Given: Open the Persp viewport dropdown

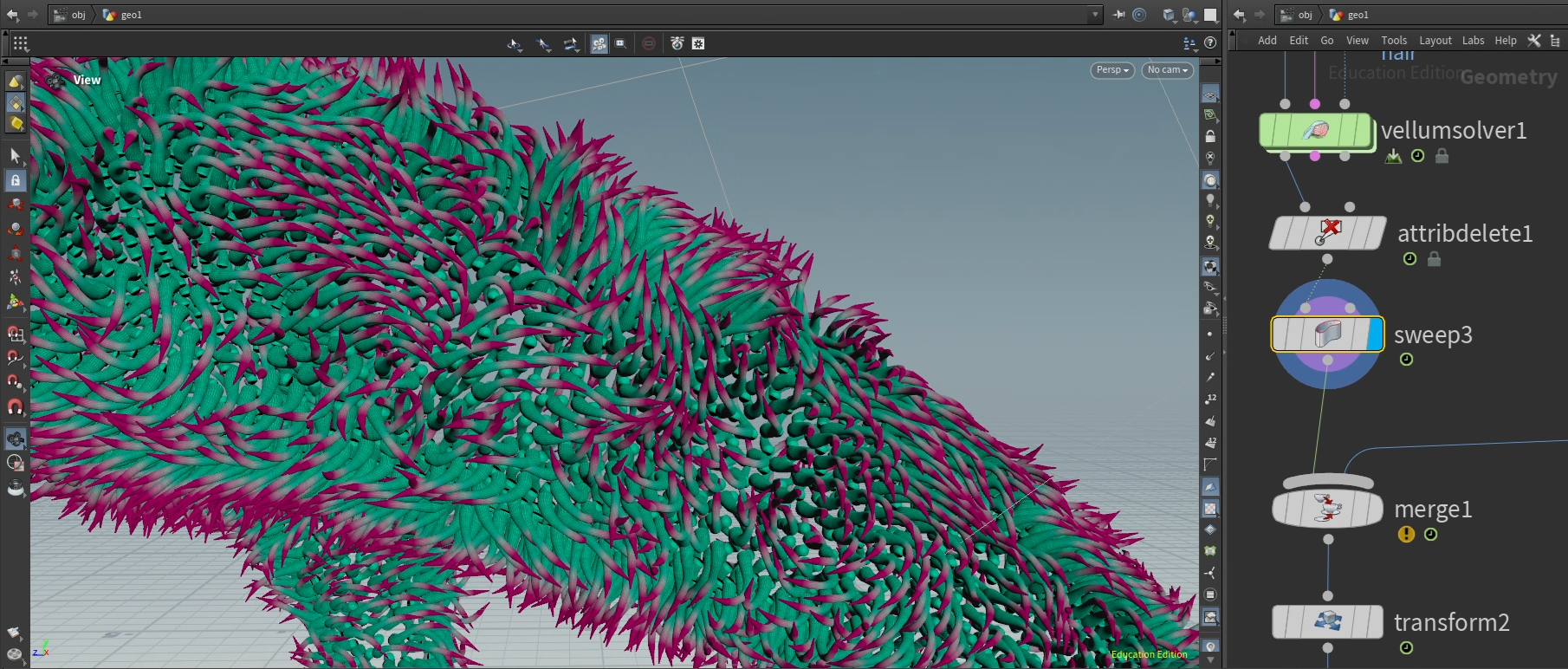Looking at the screenshot, I should (1112, 70).
